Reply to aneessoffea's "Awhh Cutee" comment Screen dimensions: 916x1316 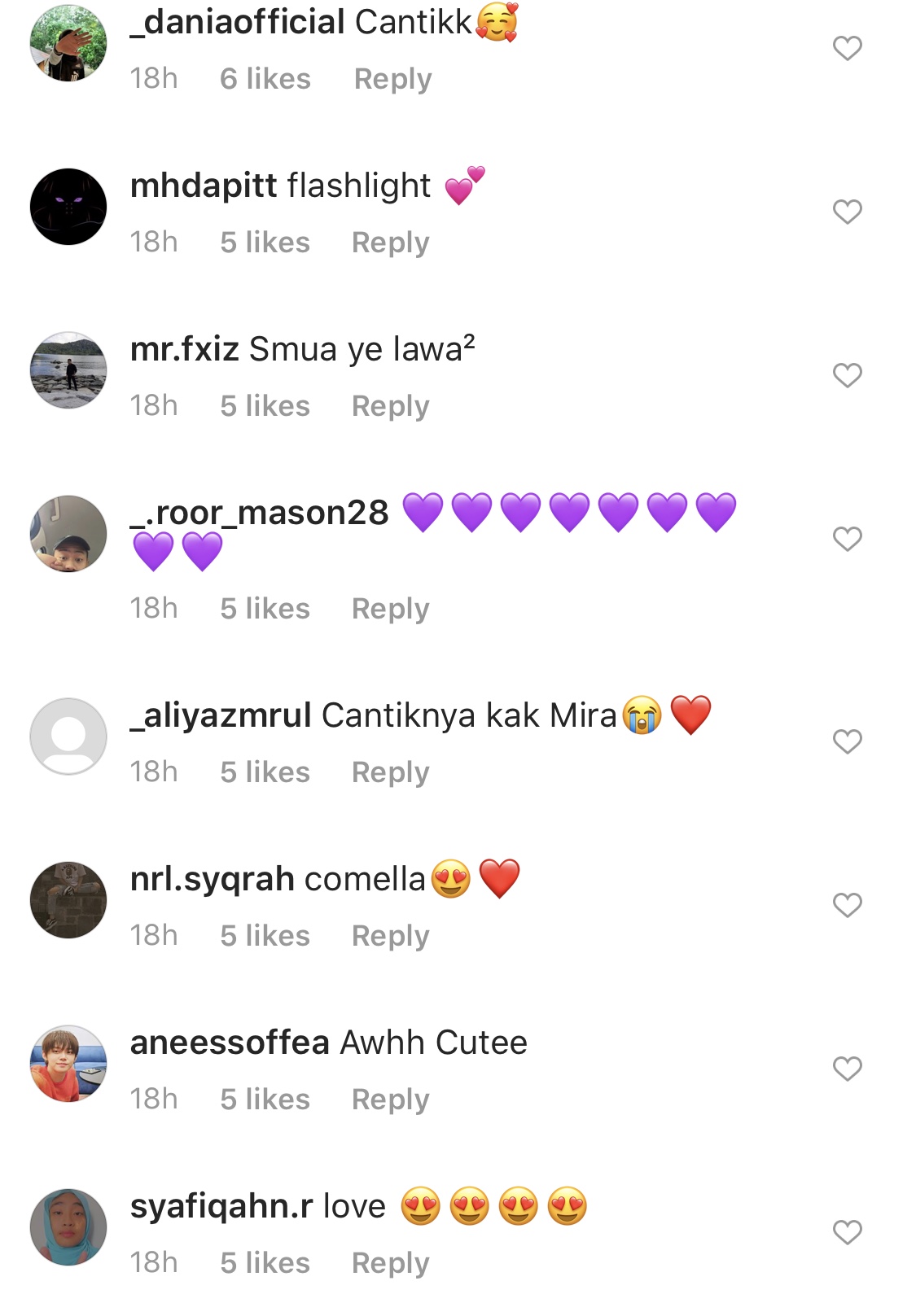(390, 1100)
